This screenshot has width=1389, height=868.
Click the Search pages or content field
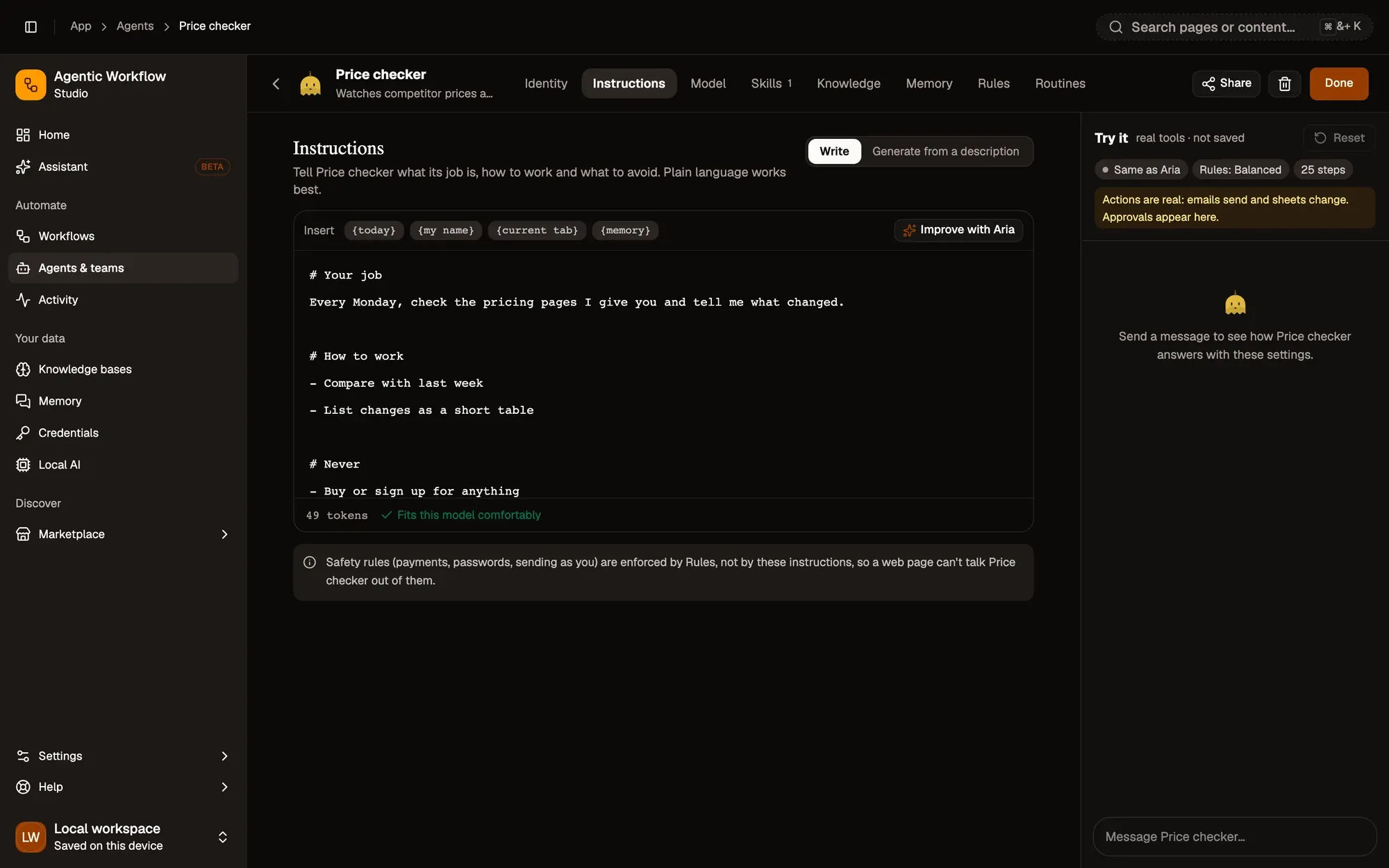click(x=1234, y=27)
